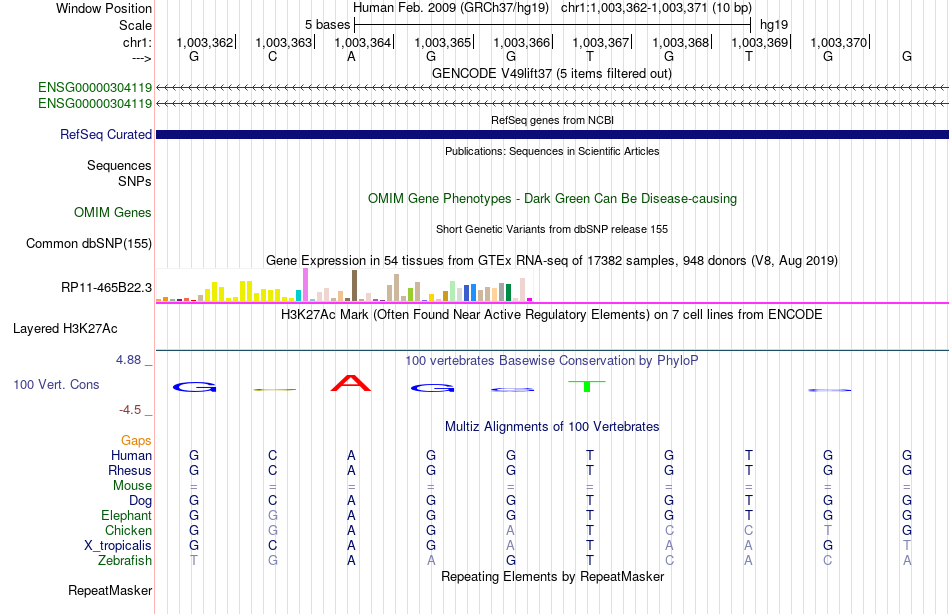Click the OMIM Gene Phenotypes track title
The image size is (950, 614).
pos(553,199)
